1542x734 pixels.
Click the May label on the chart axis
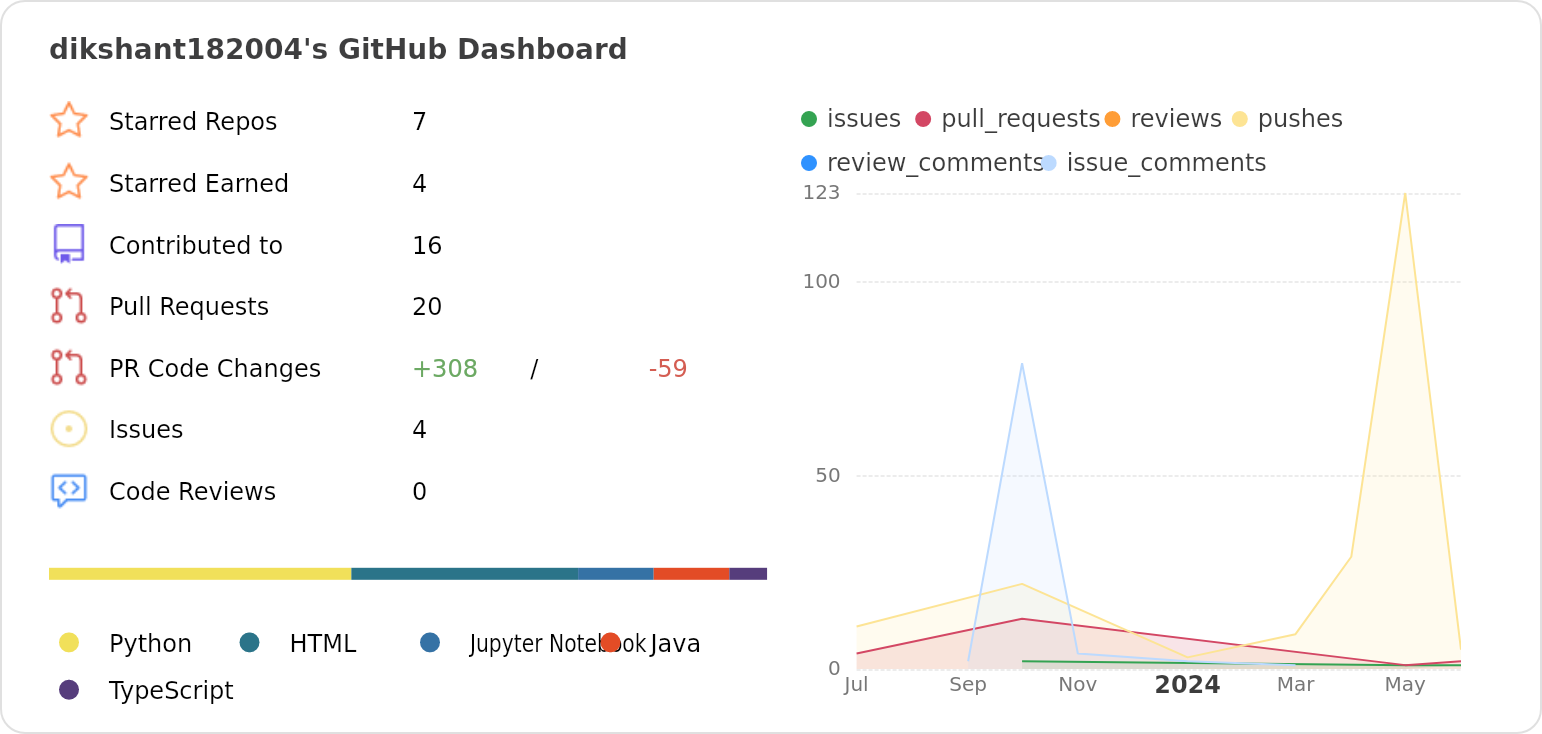1405,685
